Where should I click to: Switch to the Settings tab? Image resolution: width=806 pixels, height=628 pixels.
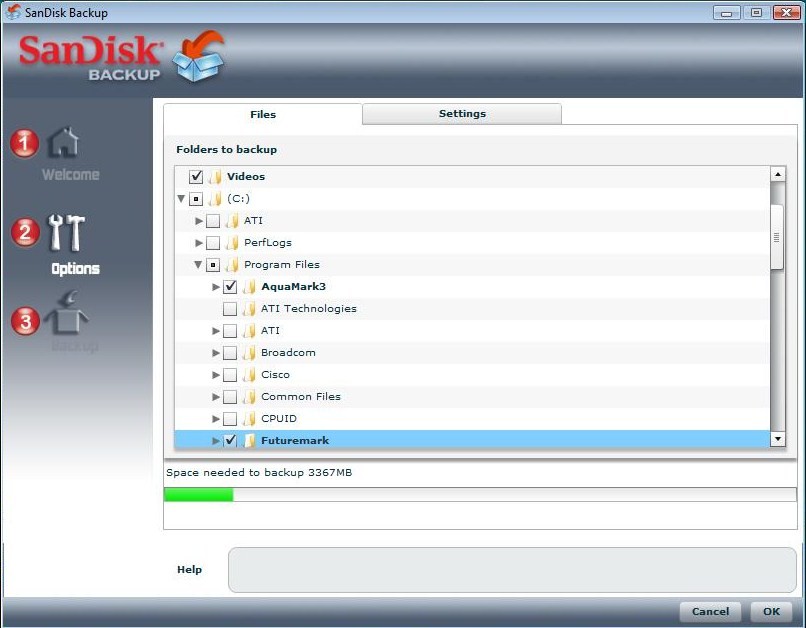click(462, 114)
